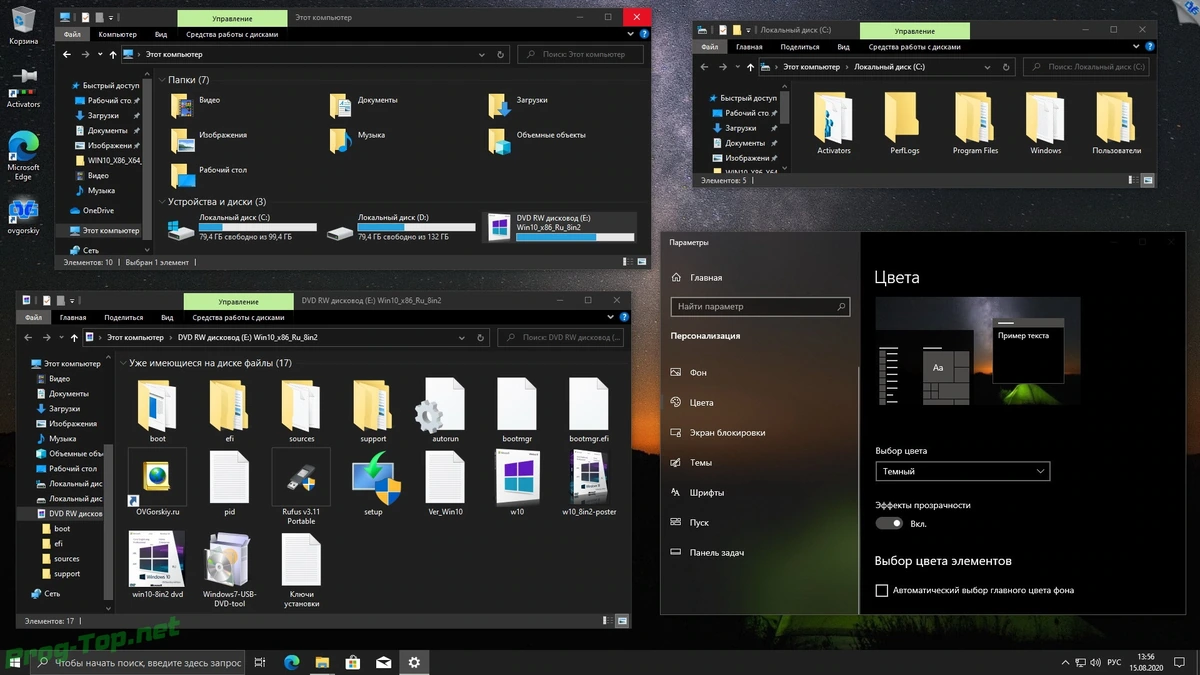Select OneDrive in the navigation pane

(91, 210)
